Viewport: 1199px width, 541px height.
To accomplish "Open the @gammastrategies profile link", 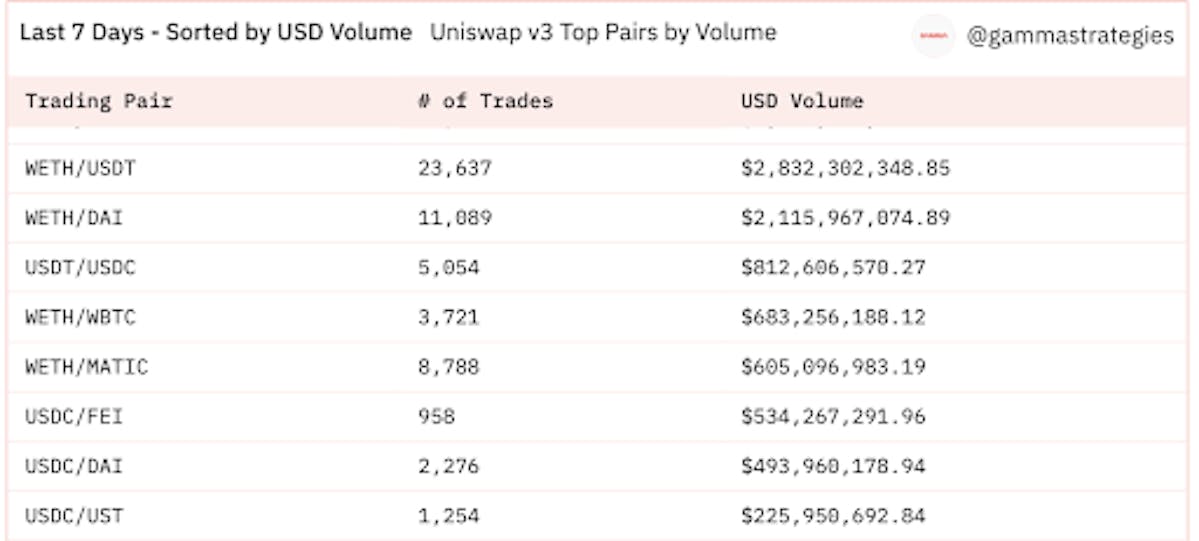I will point(1070,36).
